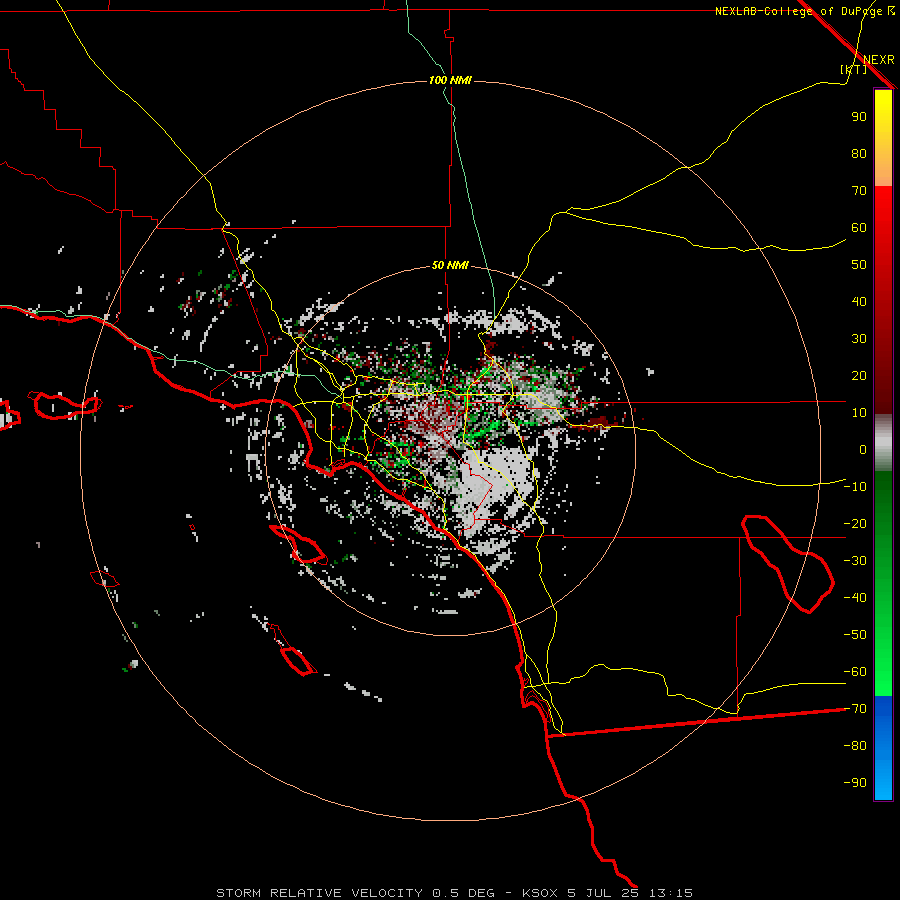Click the positive 90 scale value
The height and width of the screenshot is (900, 900).
point(859,117)
